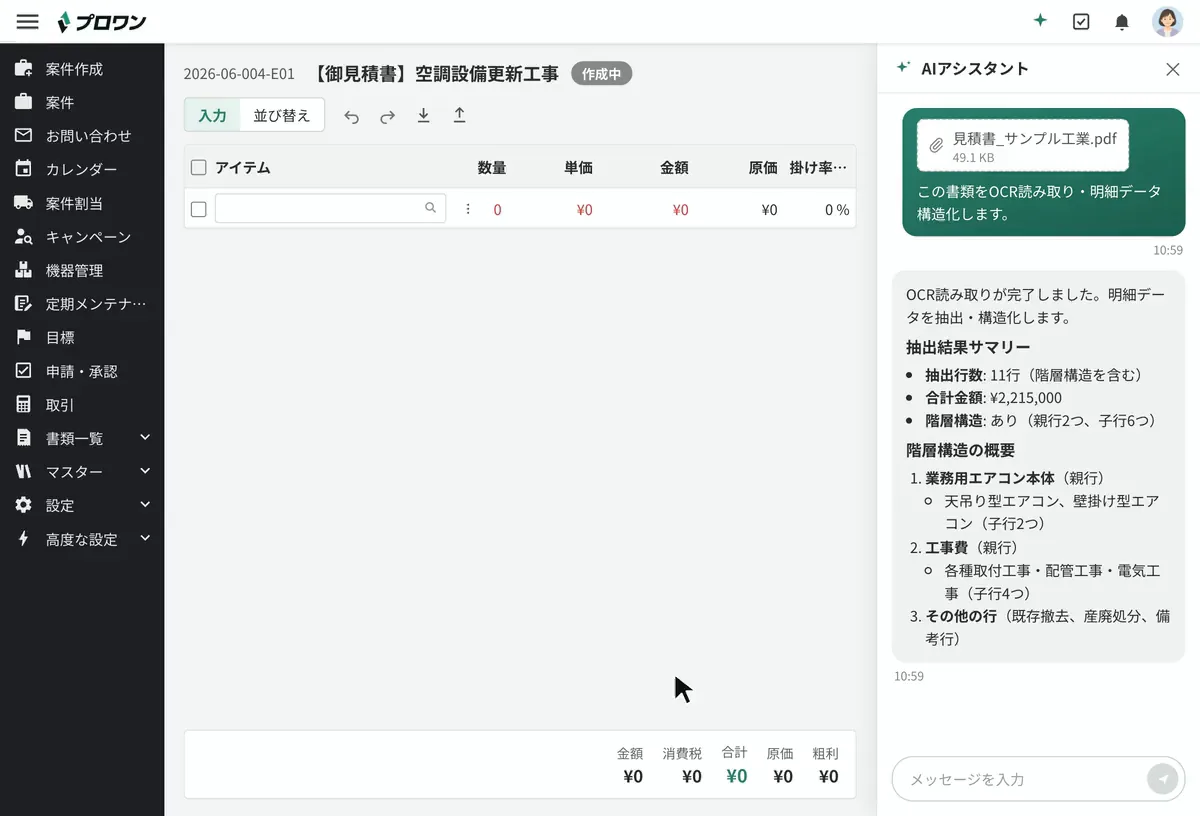
Task: Send the assistant message
Action: tap(1163, 779)
